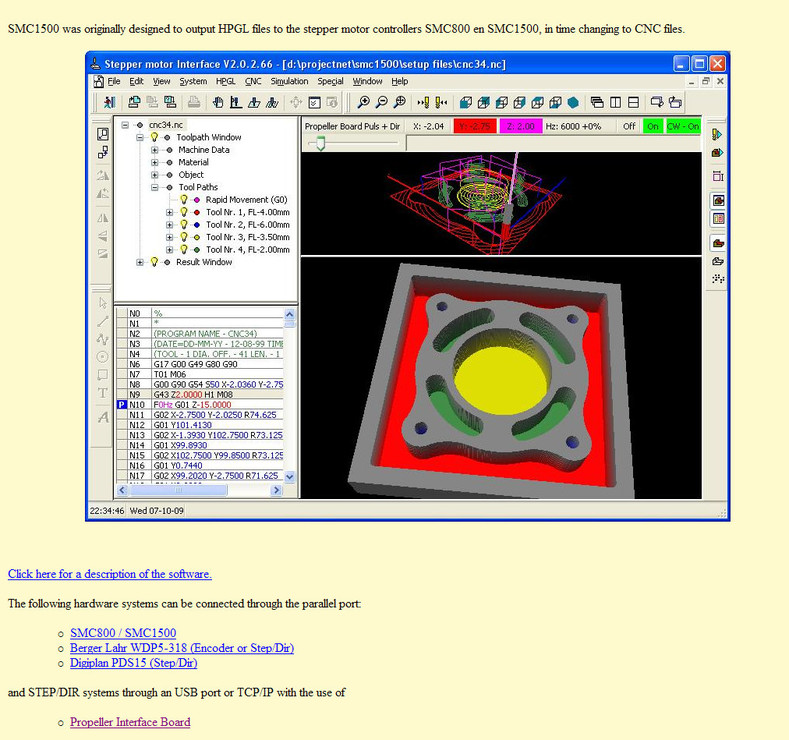This screenshot has width=789, height=740.
Task: Click the green On status toggle
Action: point(653,126)
